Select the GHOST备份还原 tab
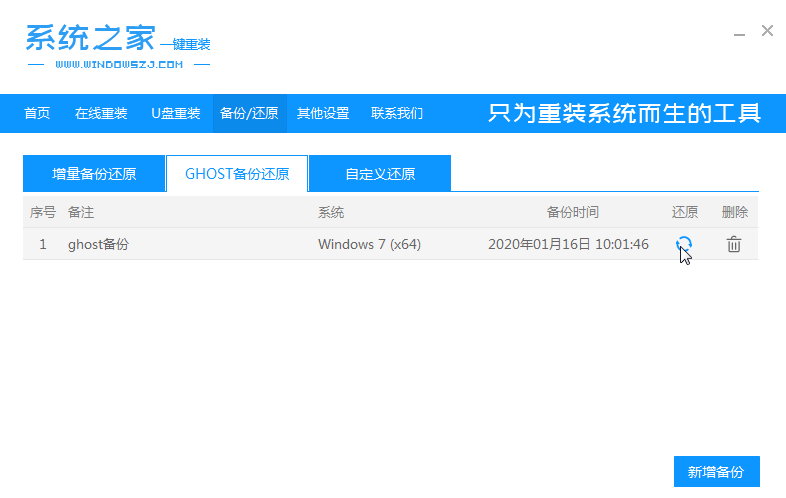This screenshot has height=498, width=786. [237, 174]
